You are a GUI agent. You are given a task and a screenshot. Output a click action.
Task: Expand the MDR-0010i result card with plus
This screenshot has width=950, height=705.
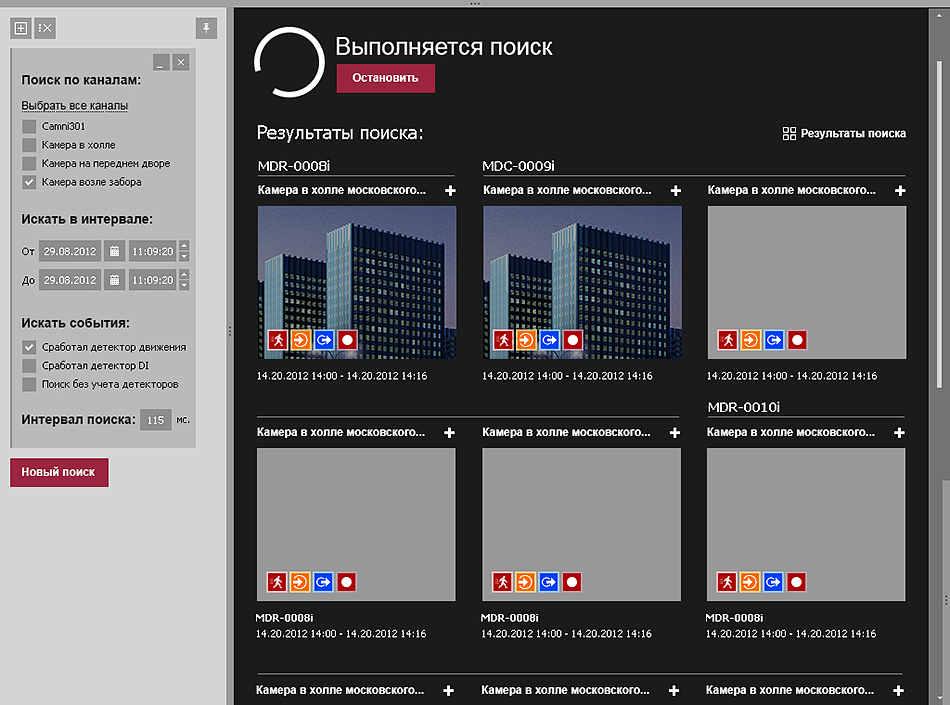tap(899, 433)
